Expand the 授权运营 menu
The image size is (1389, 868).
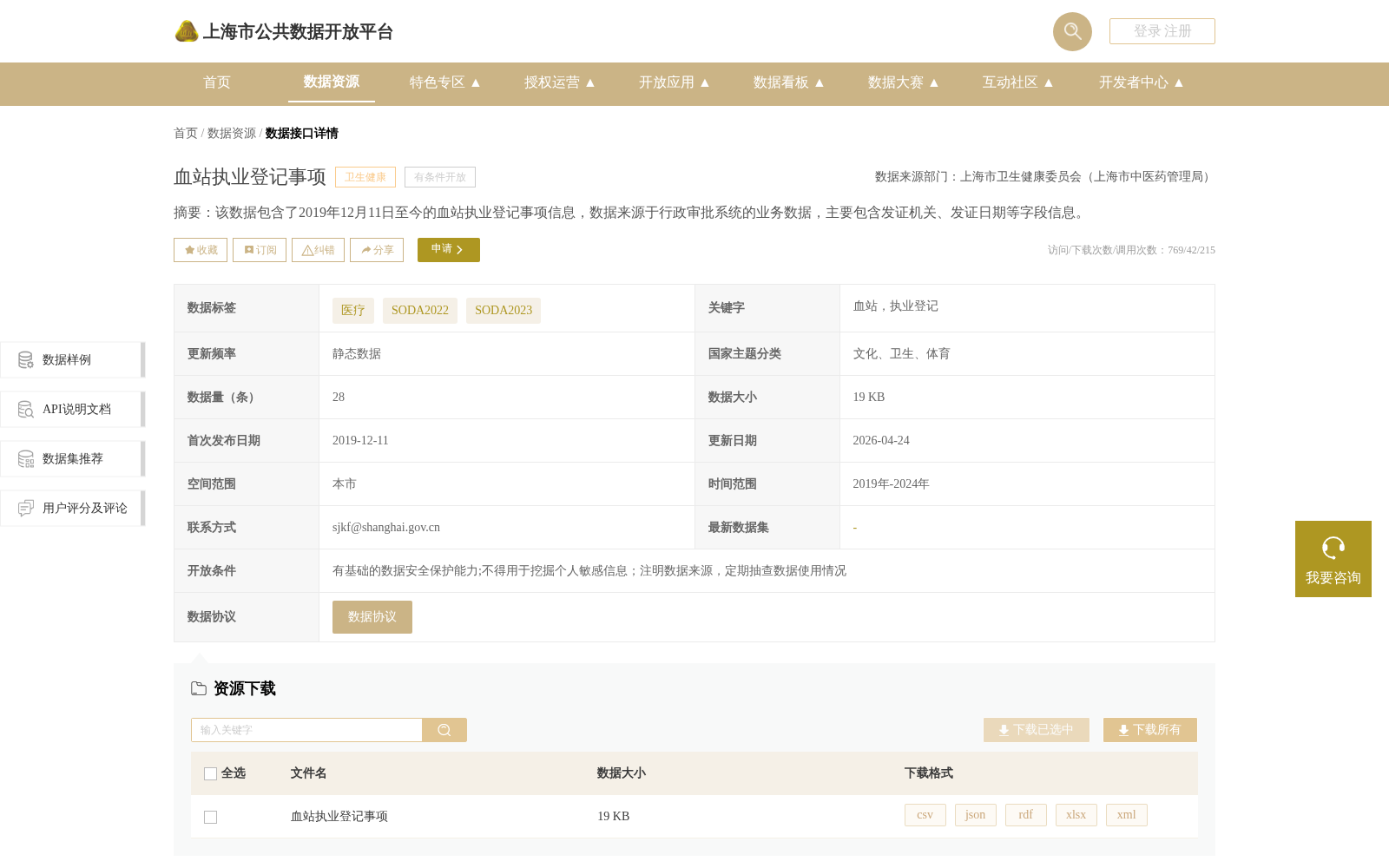[559, 82]
